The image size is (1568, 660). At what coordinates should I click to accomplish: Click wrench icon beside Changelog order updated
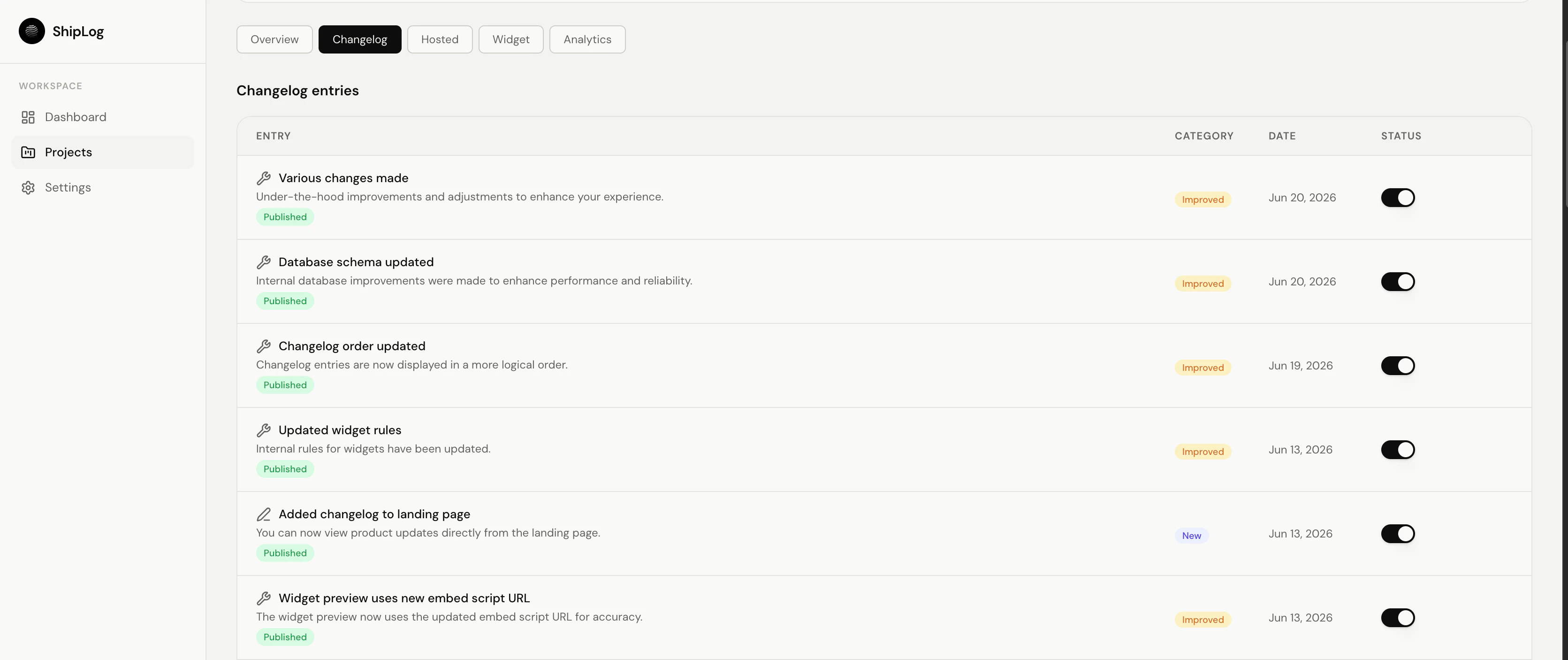pos(264,346)
